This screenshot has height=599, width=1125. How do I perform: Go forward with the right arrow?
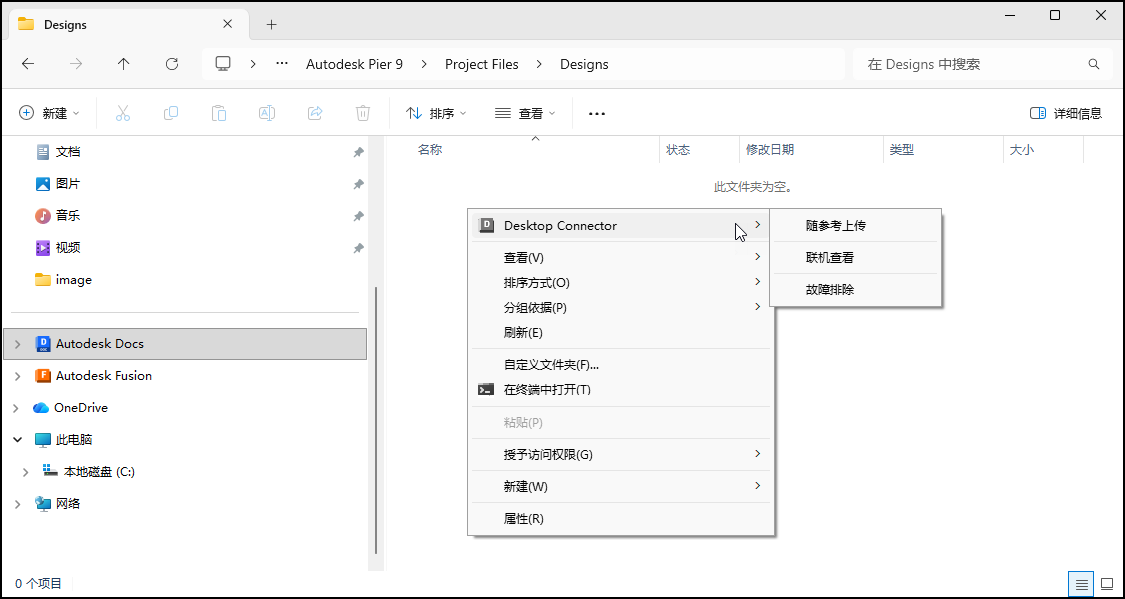76,64
